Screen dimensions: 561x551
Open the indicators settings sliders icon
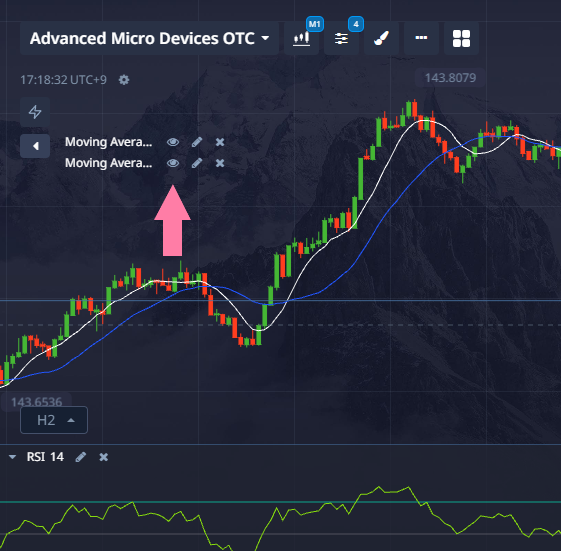pos(341,38)
